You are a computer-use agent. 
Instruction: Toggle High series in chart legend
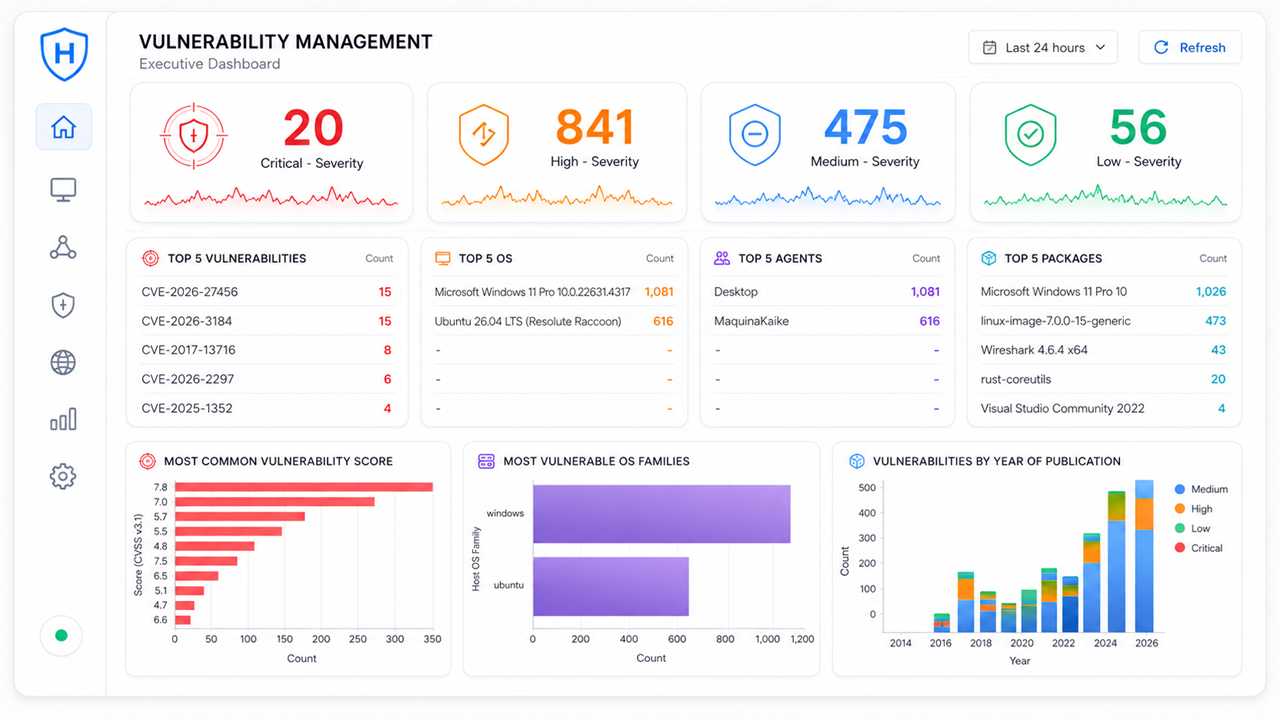[1194, 509]
